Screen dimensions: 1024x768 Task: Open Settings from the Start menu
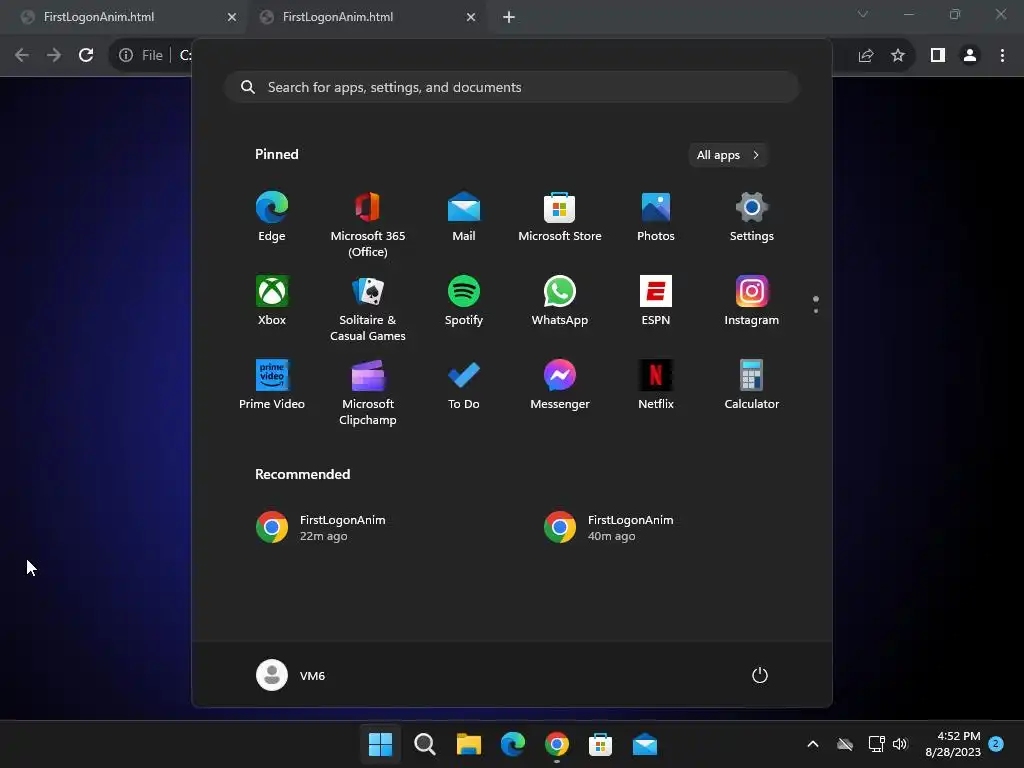point(752,216)
